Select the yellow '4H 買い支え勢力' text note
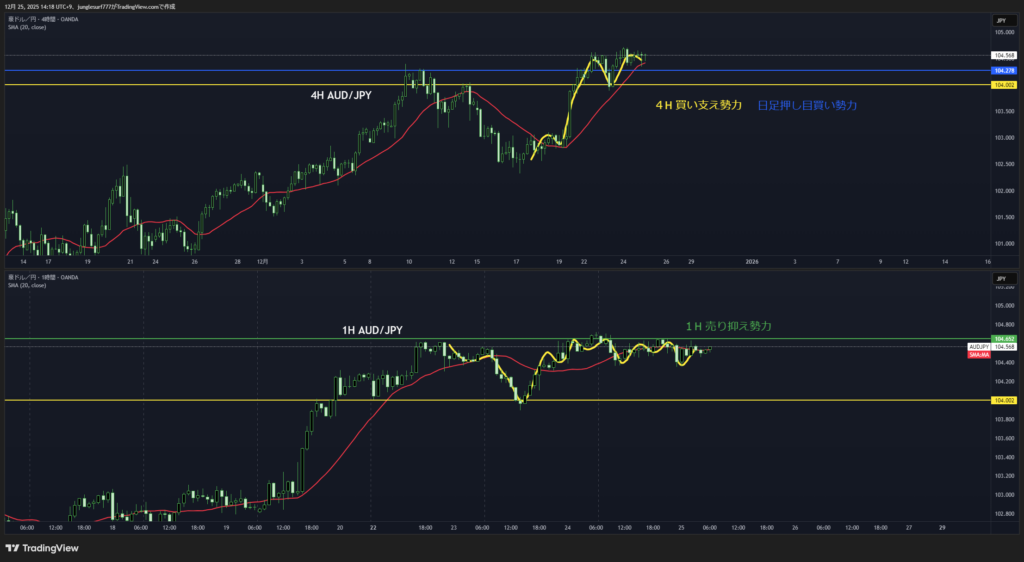This screenshot has width=1024, height=562. coord(698,105)
